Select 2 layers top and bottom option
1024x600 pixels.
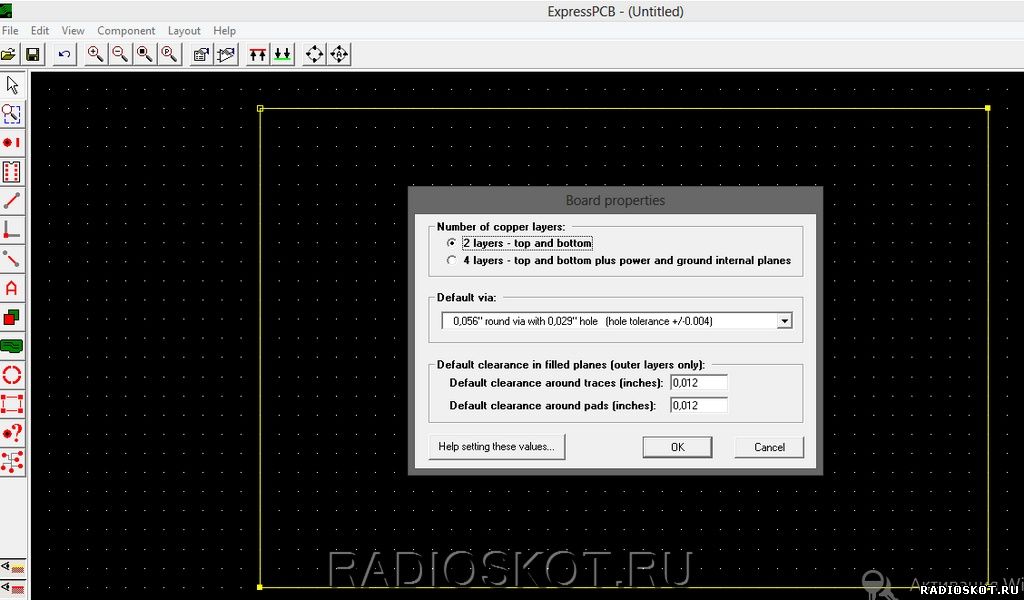coord(520,243)
